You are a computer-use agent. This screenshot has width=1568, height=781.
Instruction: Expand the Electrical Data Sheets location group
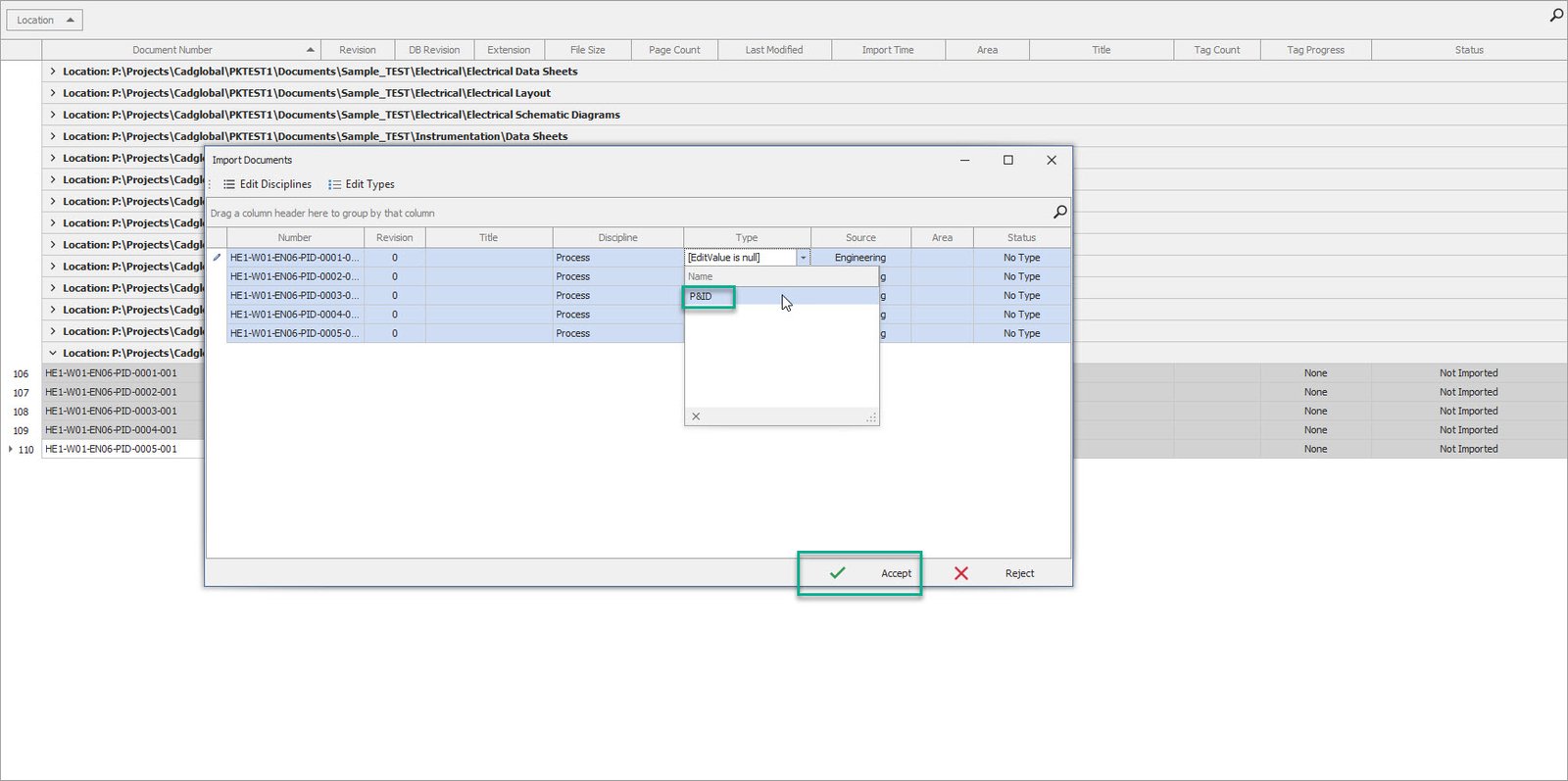click(x=53, y=72)
